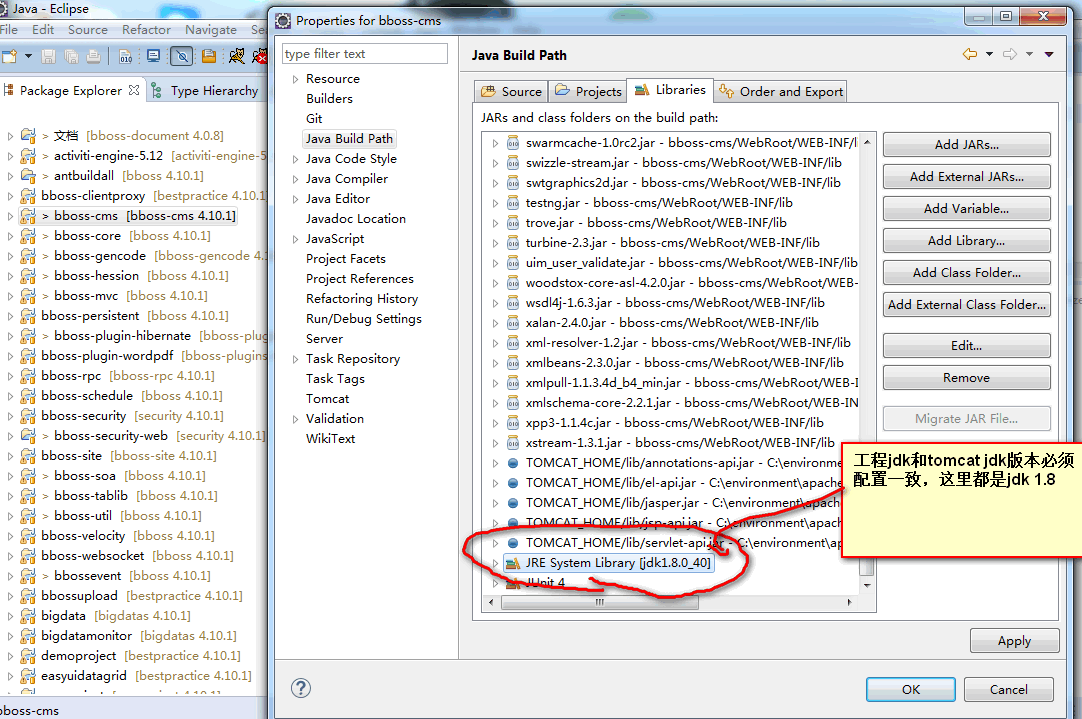
Task: Expand the JRE System Library entry
Action: pyautogui.click(x=495, y=563)
